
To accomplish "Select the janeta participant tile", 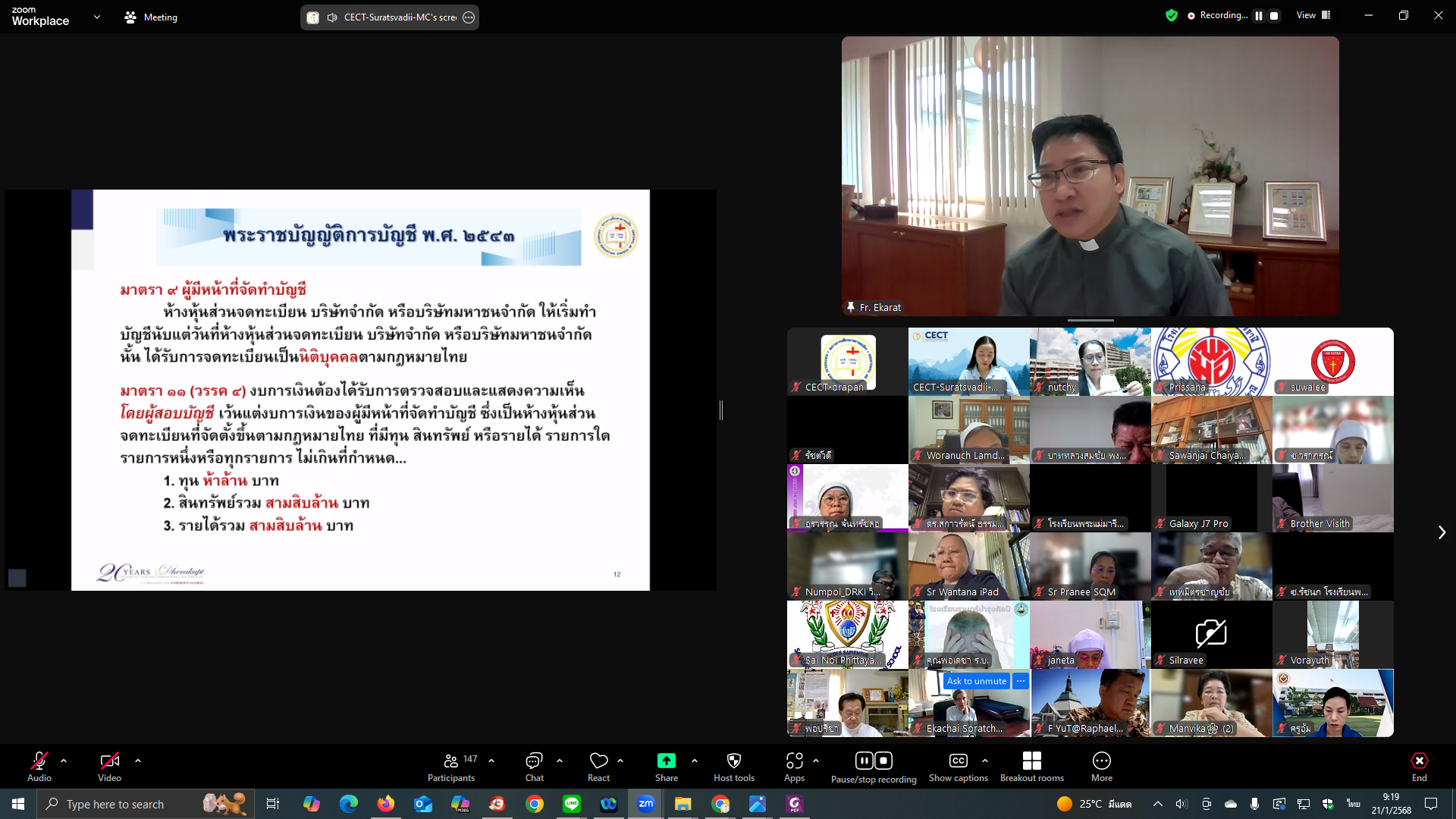I will [x=1090, y=635].
